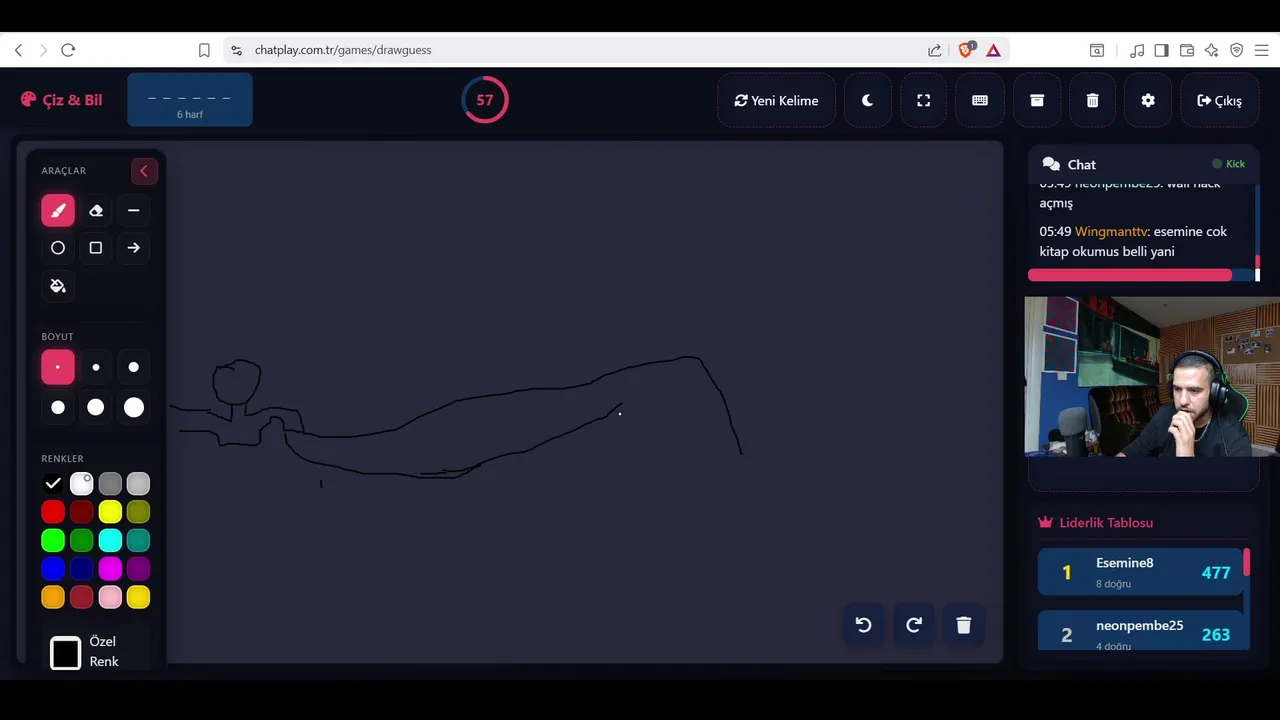Clear canvas with bottom trash button
This screenshot has width=1280, height=720.
964,625
